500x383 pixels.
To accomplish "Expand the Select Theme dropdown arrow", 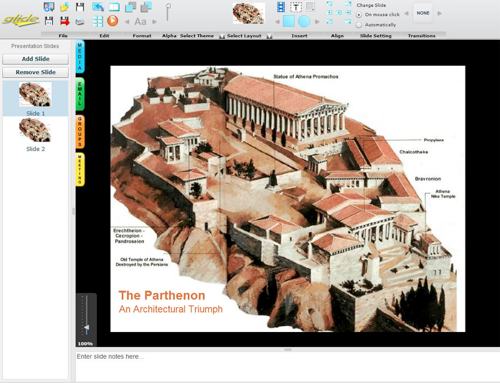I will coord(222,36).
